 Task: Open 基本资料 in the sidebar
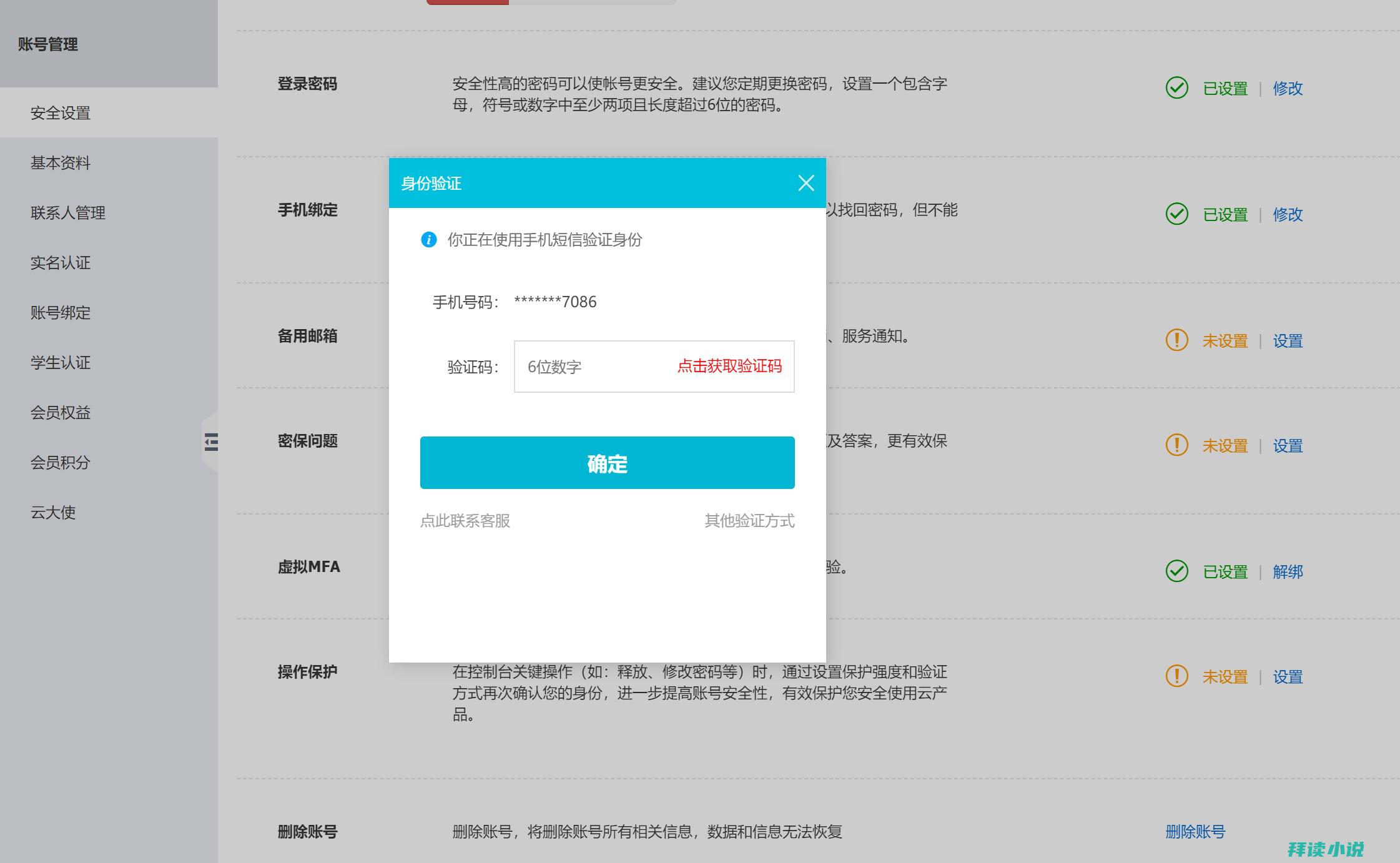pyautogui.click(x=109, y=163)
